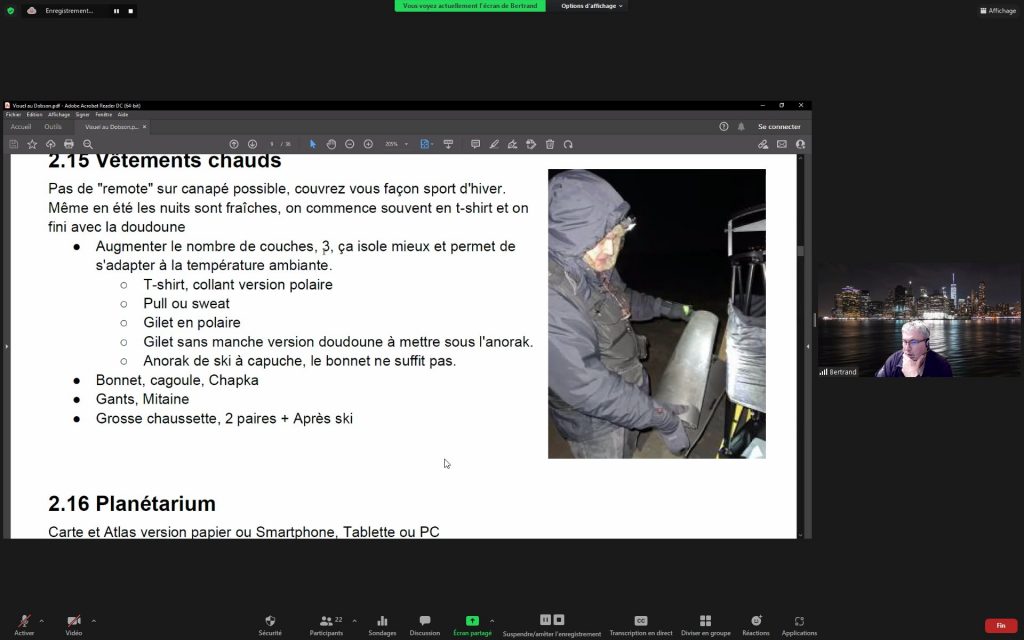This screenshot has height=640, width=1024.
Task: Print the PDF document
Action: 69,144
